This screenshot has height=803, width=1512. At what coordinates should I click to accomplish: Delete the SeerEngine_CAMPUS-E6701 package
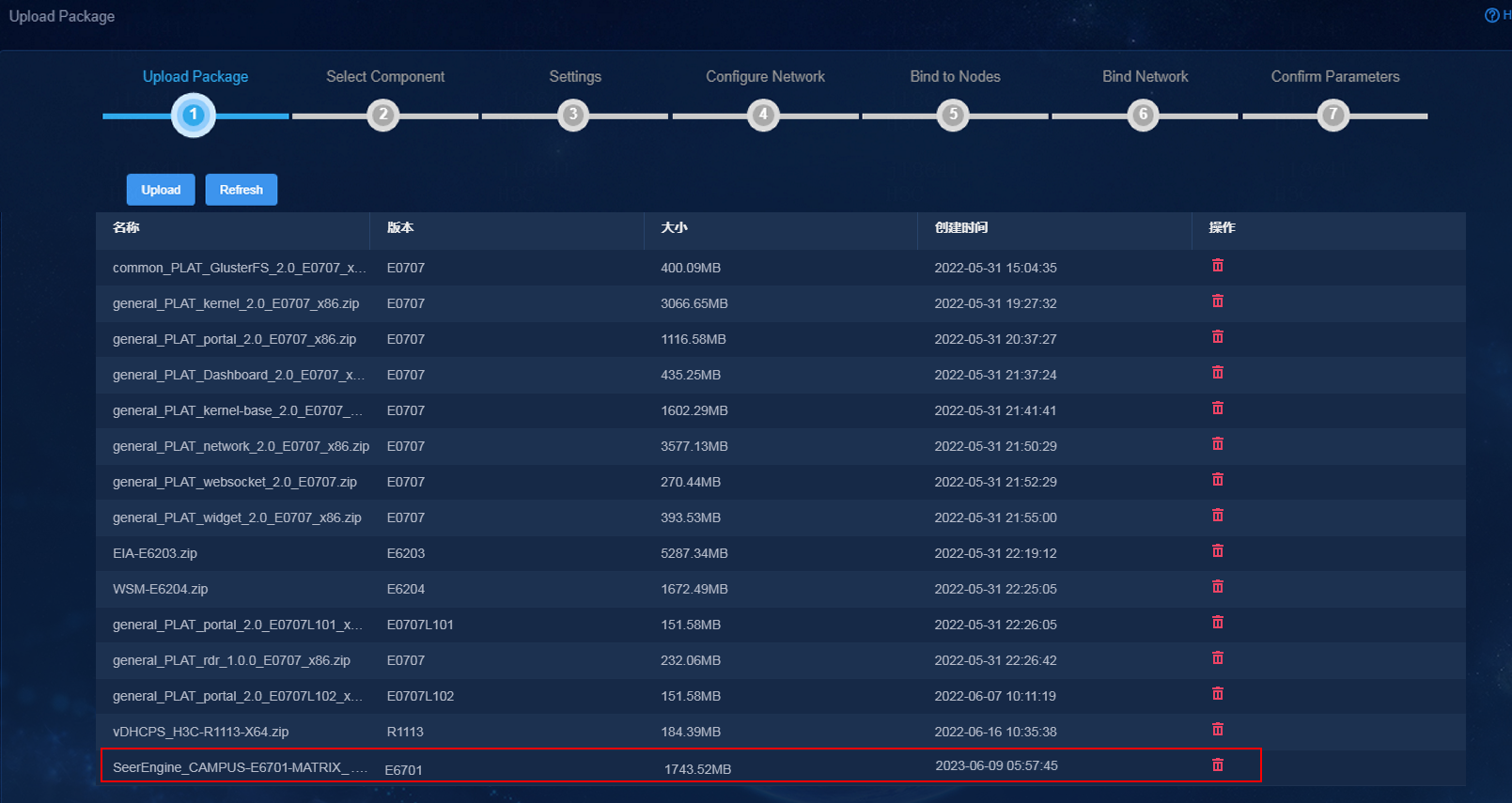tap(1217, 765)
